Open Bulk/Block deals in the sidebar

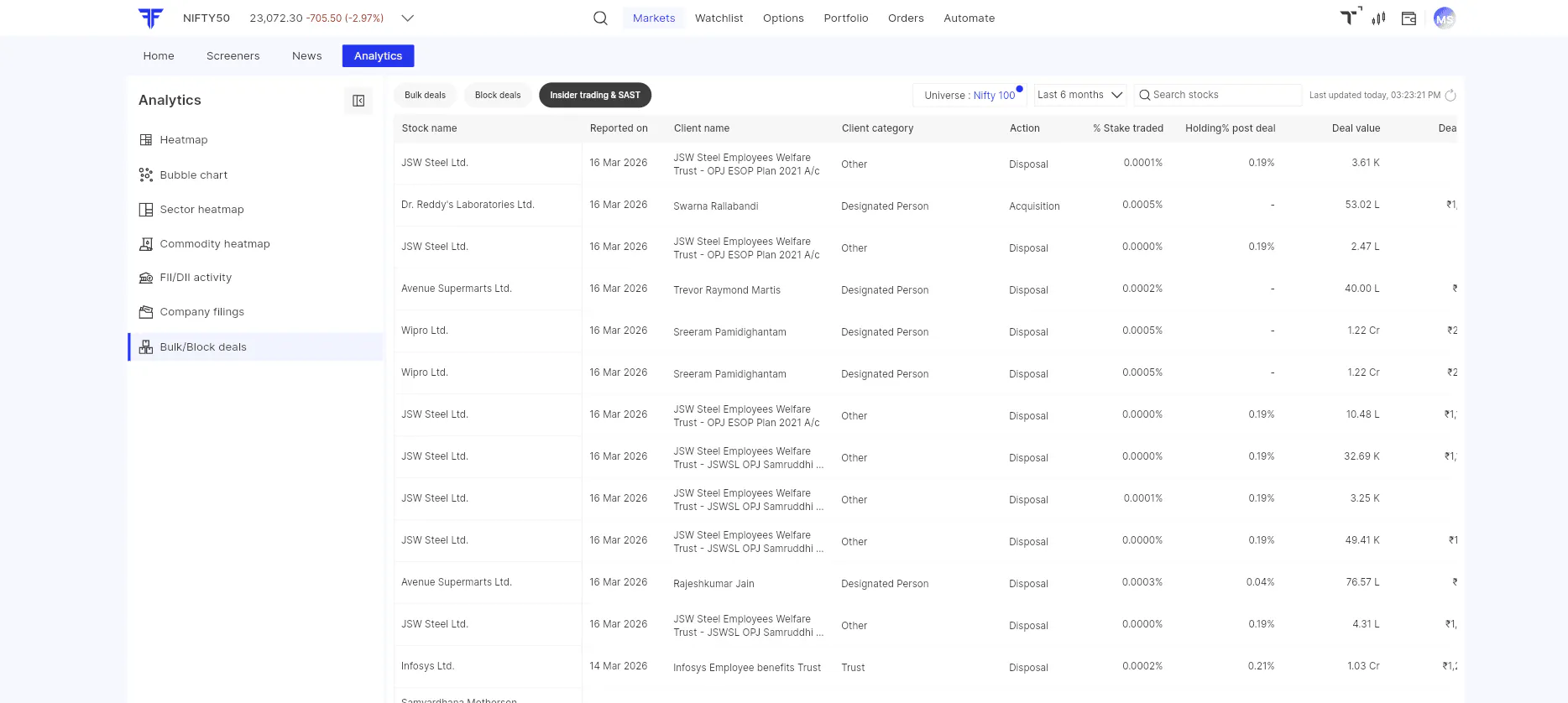[256, 347]
